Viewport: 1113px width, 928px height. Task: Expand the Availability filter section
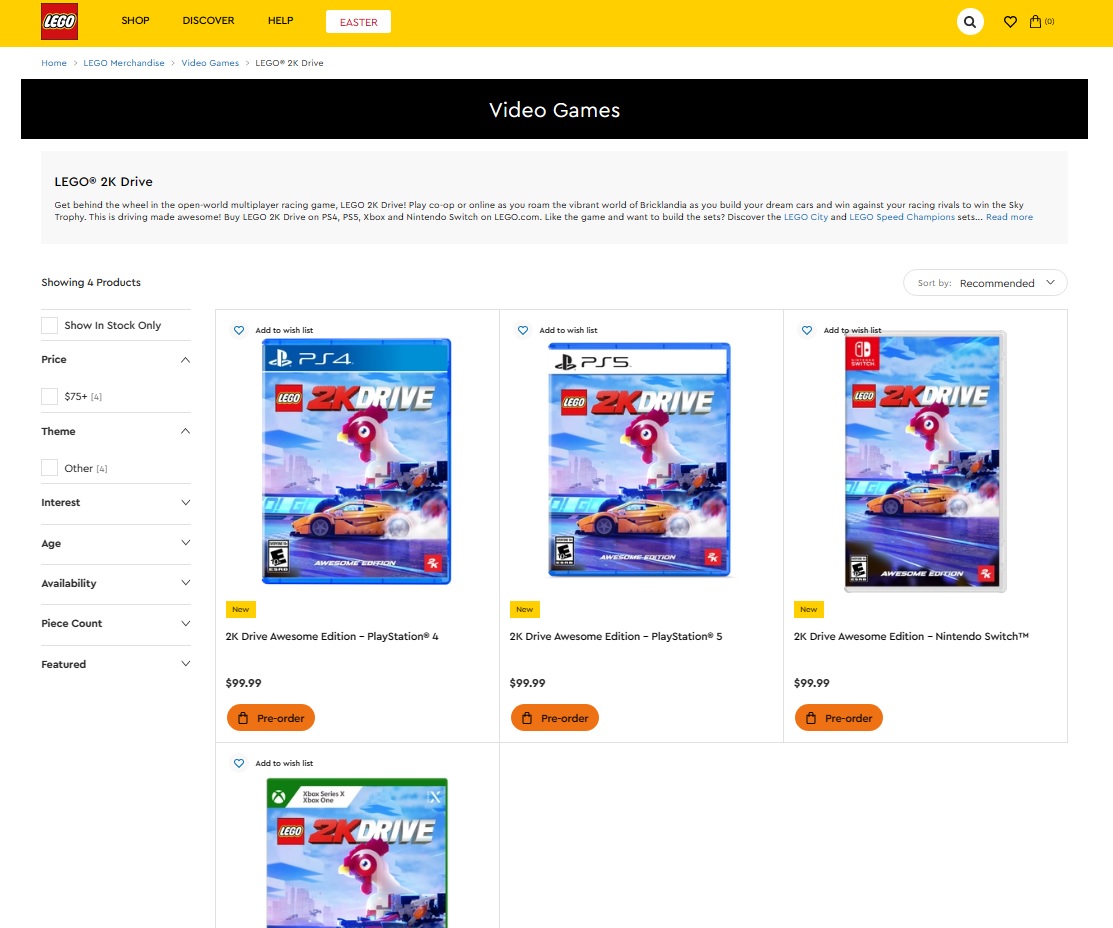click(116, 584)
